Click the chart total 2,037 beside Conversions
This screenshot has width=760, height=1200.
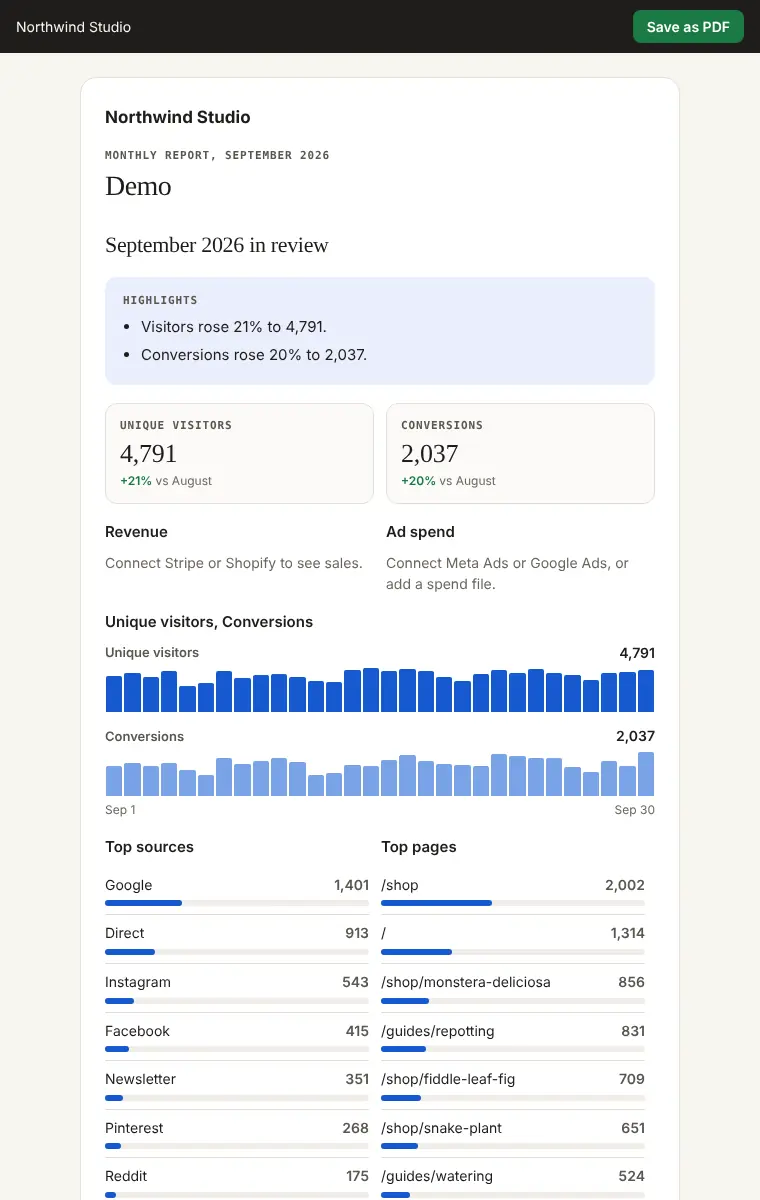(x=635, y=736)
